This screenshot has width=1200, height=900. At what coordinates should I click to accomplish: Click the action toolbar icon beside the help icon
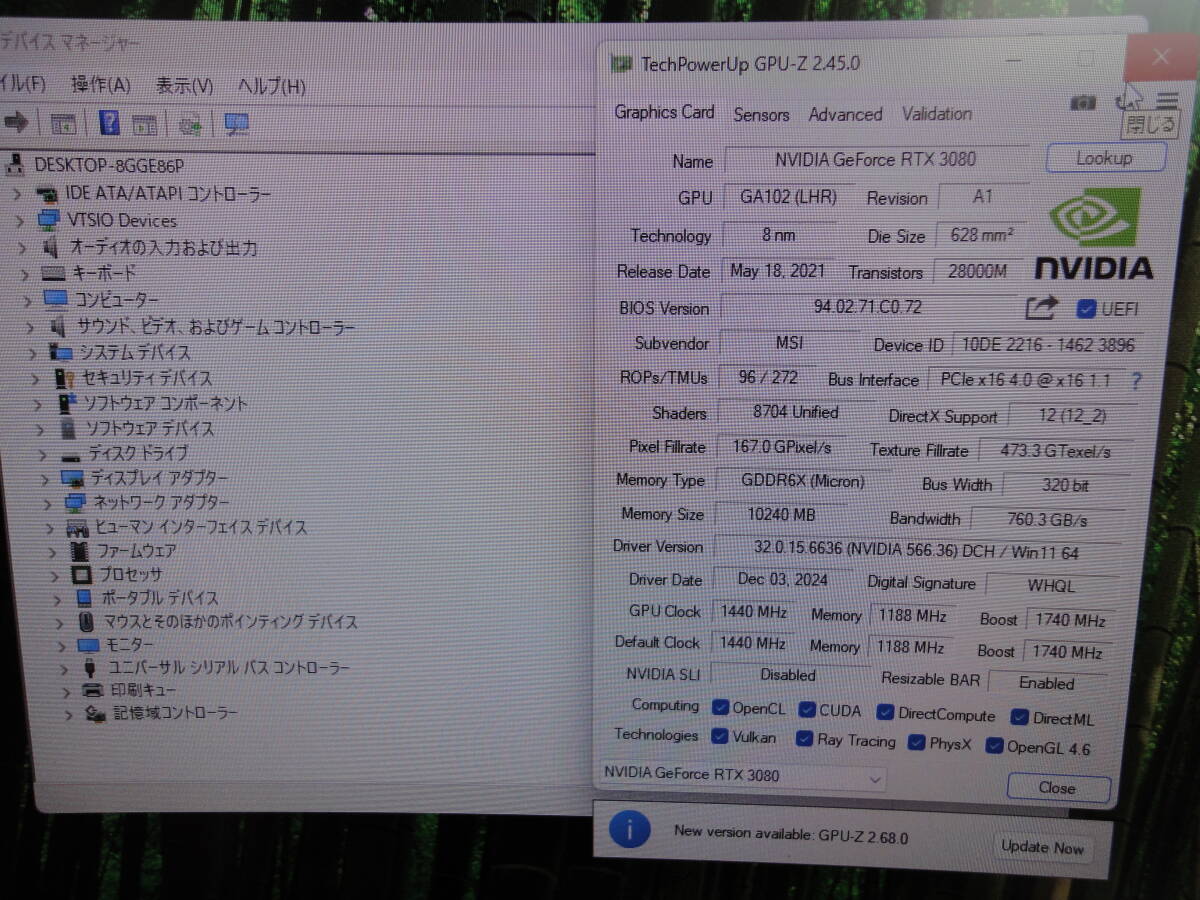[x=145, y=125]
